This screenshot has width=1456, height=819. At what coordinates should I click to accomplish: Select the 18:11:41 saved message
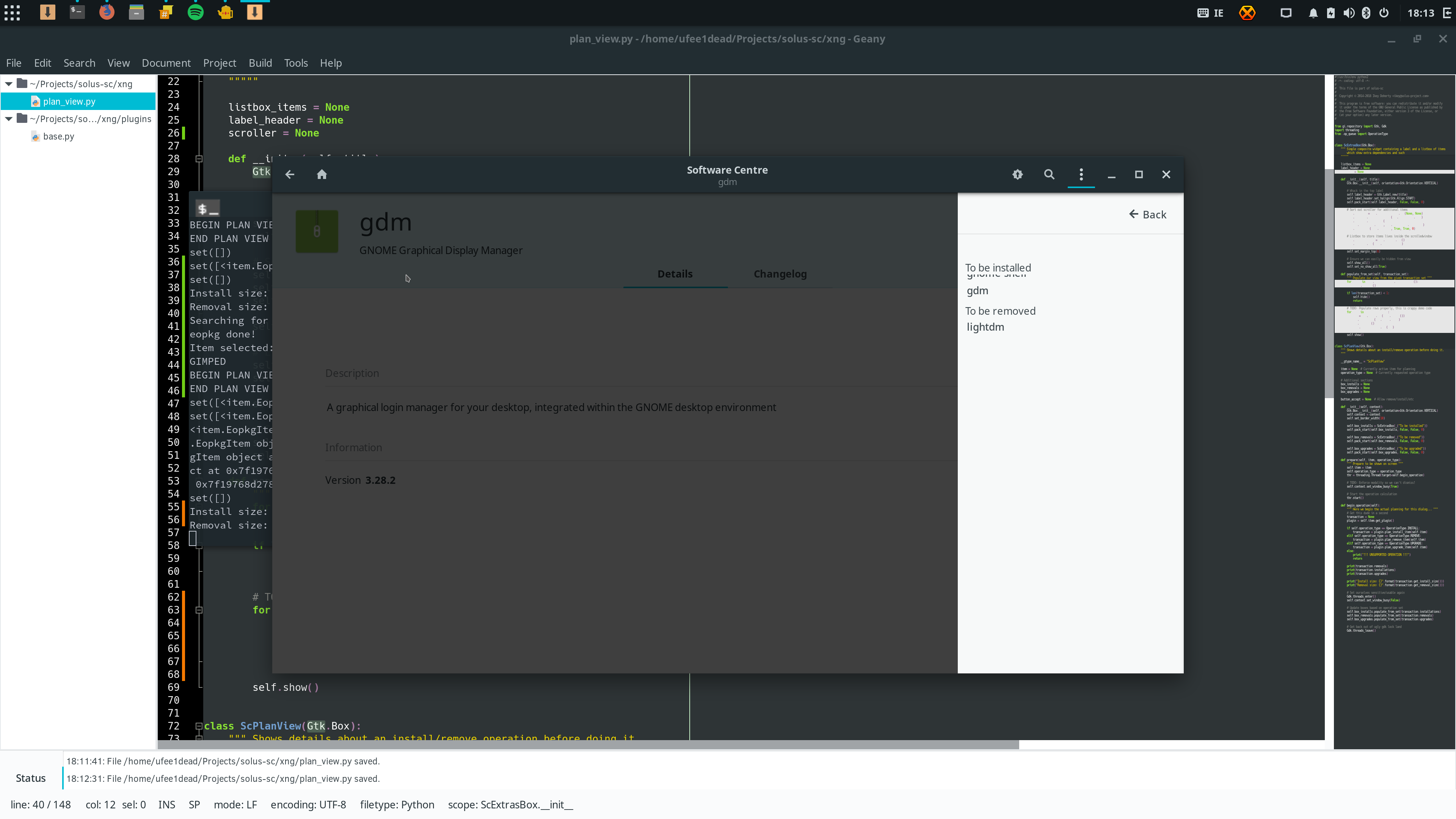(x=223, y=761)
